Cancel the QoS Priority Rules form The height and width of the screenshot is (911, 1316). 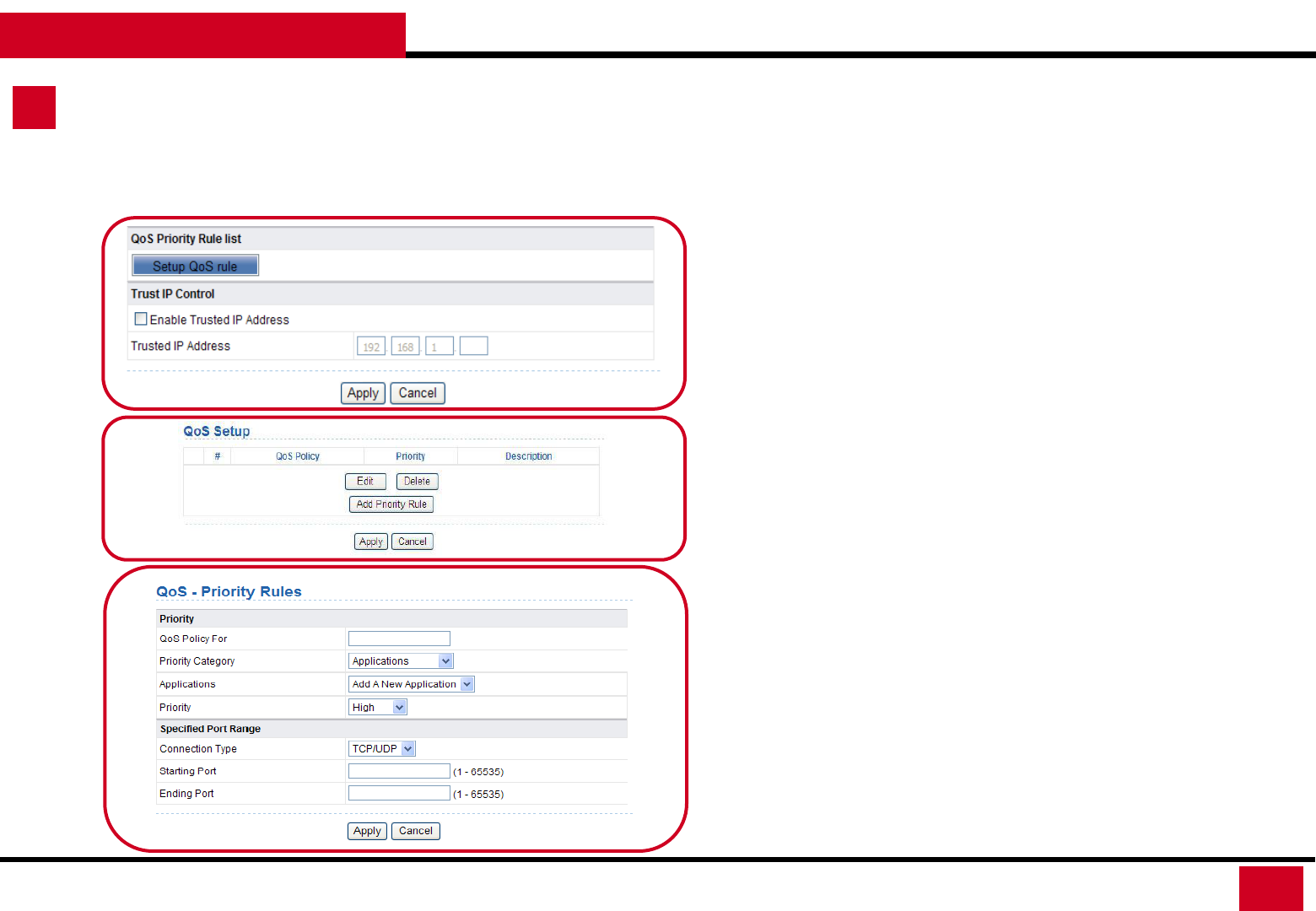[416, 831]
